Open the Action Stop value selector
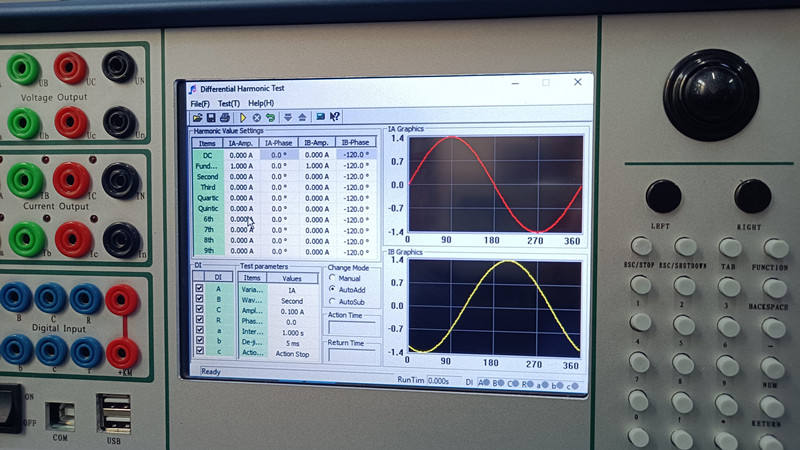This screenshot has width=800, height=450. tap(292, 353)
